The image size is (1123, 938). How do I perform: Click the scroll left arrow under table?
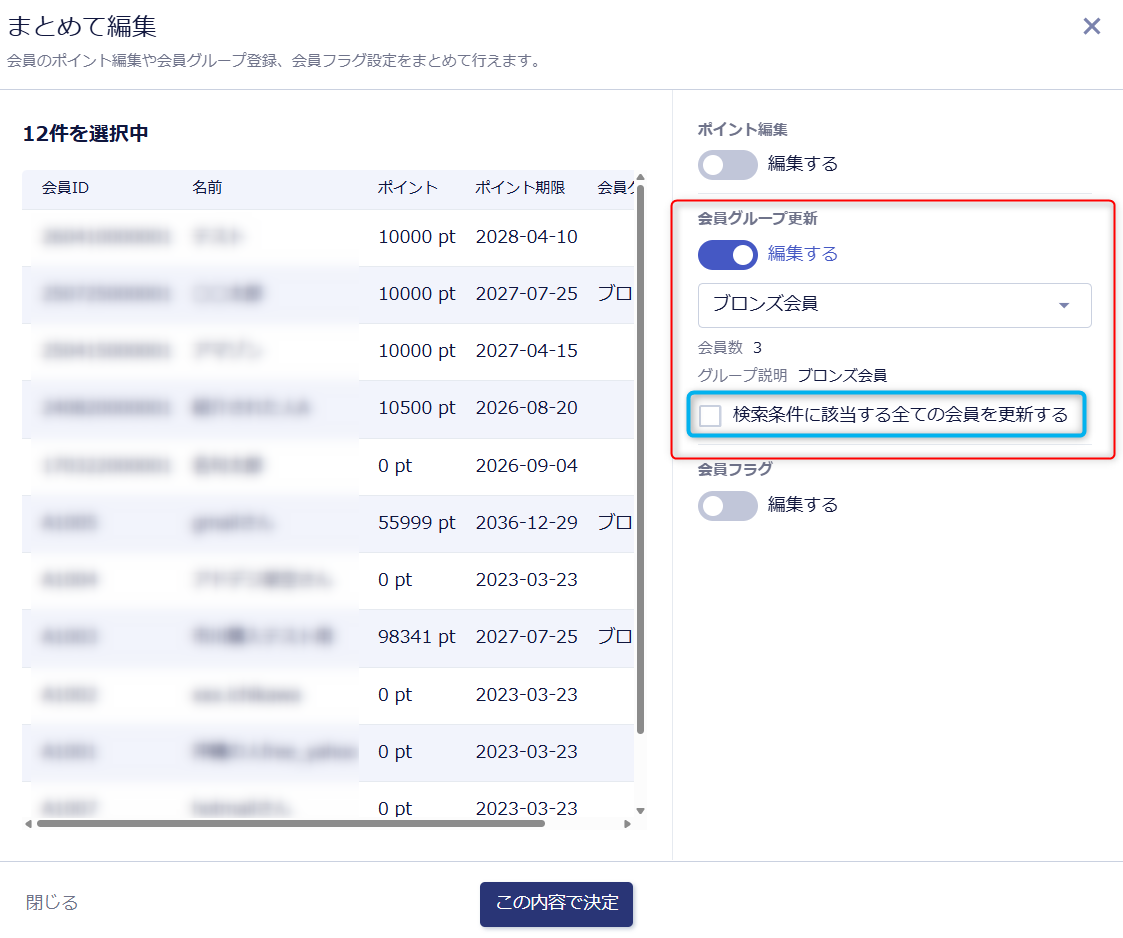pyautogui.click(x=29, y=824)
